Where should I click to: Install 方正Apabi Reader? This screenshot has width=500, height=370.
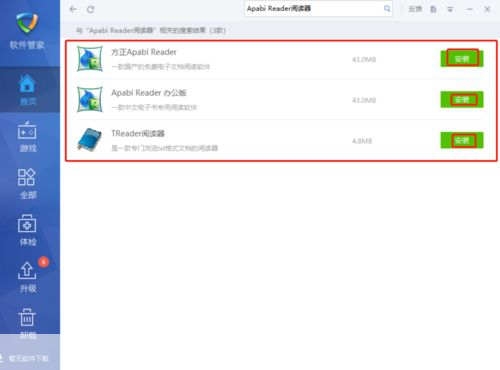point(462,59)
